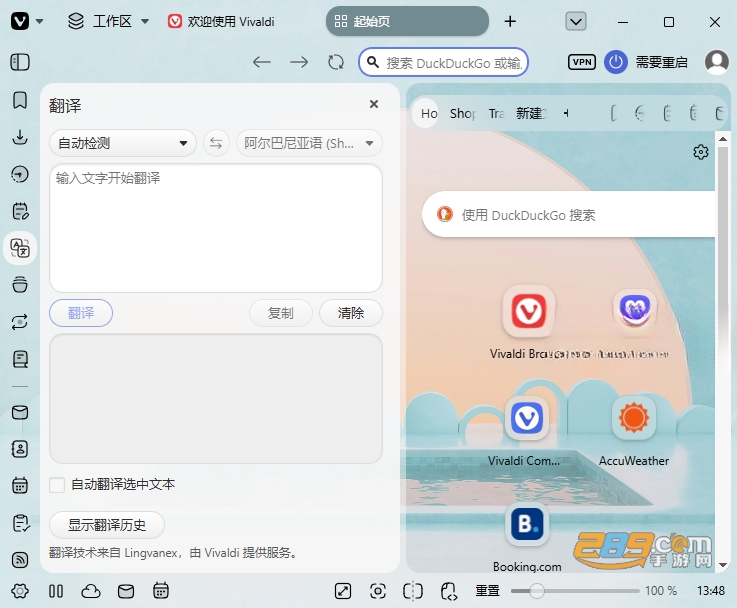737x608 pixels.
Task: Click the status bar break mode icon
Action: (56, 591)
